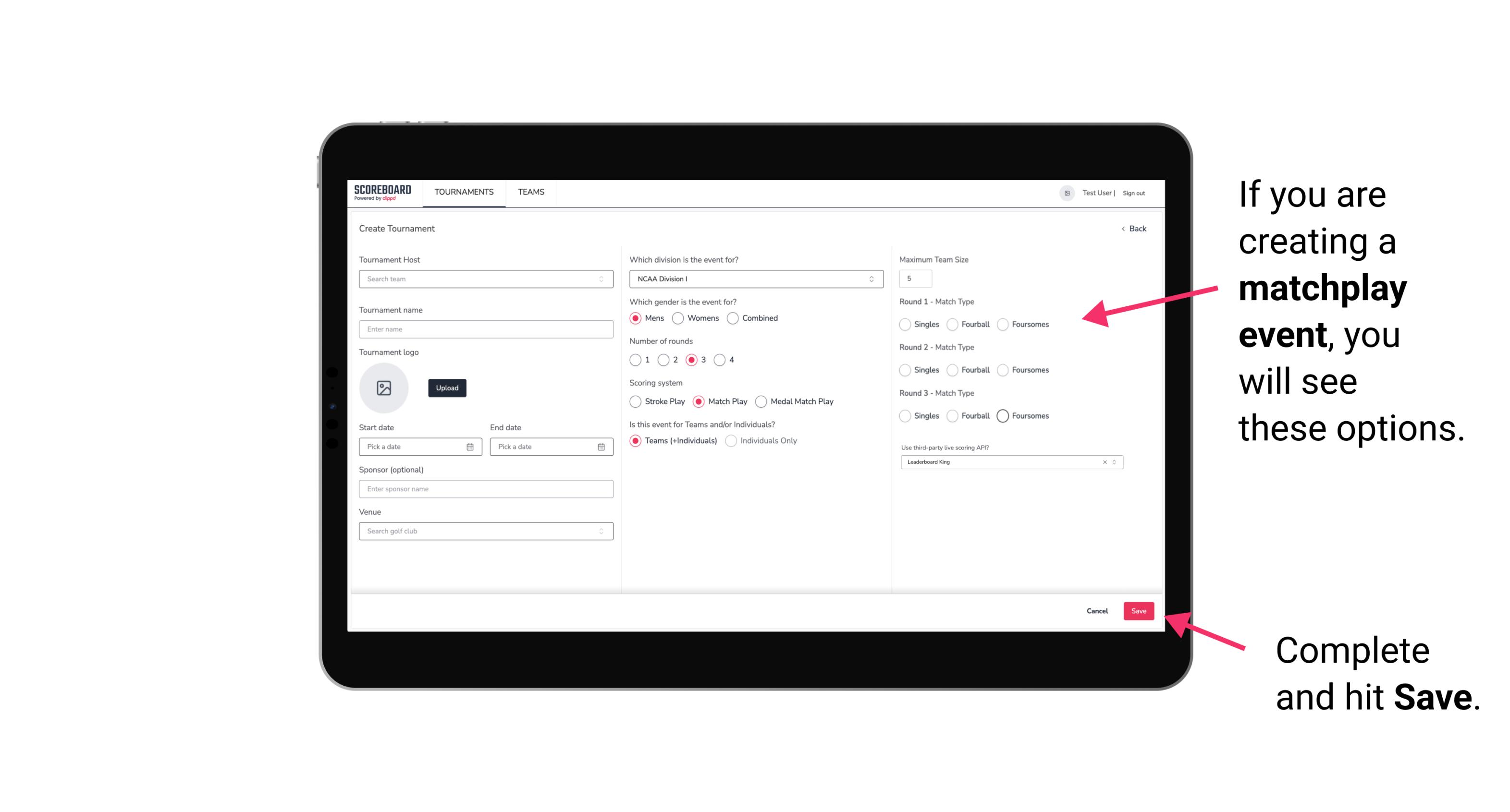1510x812 pixels.
Task: Select the Singles Round 1 match type
Action: (x=905, y=324)
